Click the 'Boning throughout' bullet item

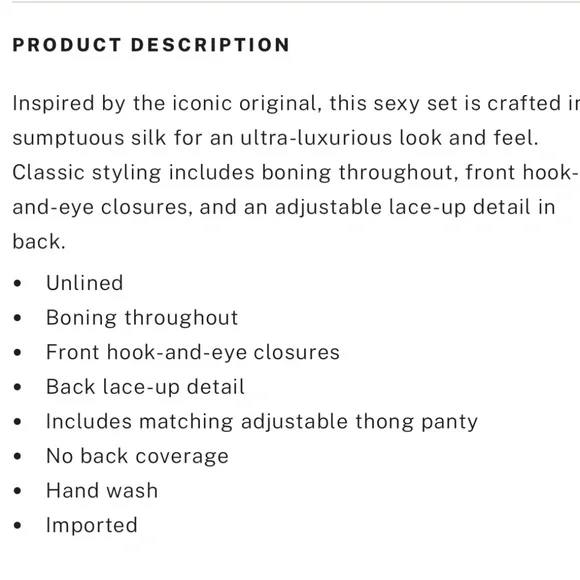(x=142, y=318)
